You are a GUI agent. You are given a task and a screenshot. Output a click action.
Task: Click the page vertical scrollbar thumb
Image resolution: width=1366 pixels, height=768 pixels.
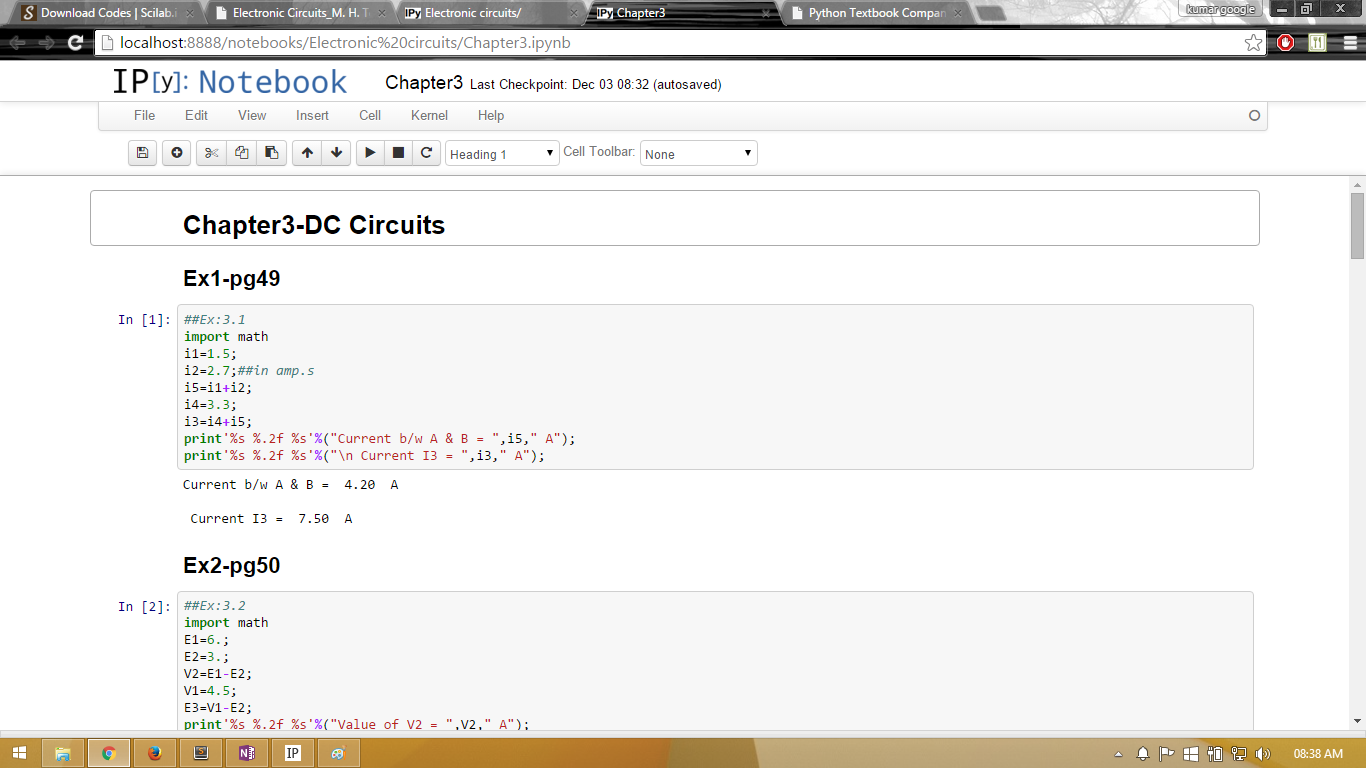pyautogui.click(x=1357, y=226)
